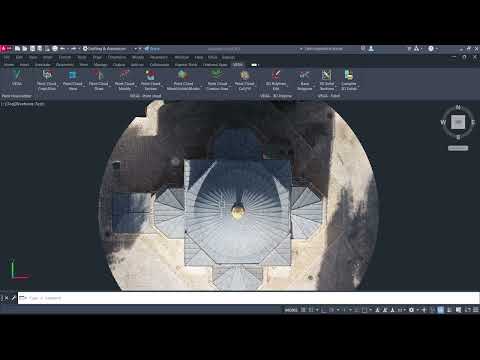Click the Save As icon in quick access toolbar
The width and height of the screenshot is (480, 360).
click(40, 49)
